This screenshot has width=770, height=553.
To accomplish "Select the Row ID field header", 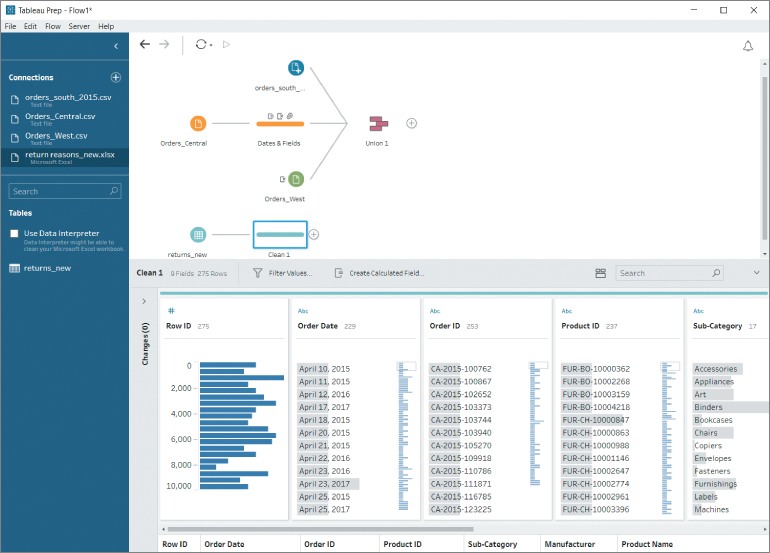I will (x=178, y=326).
